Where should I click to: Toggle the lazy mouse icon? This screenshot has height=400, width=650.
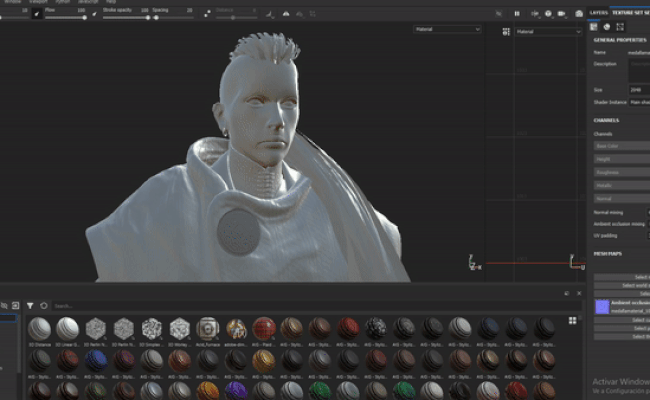(x=207, y=14)
